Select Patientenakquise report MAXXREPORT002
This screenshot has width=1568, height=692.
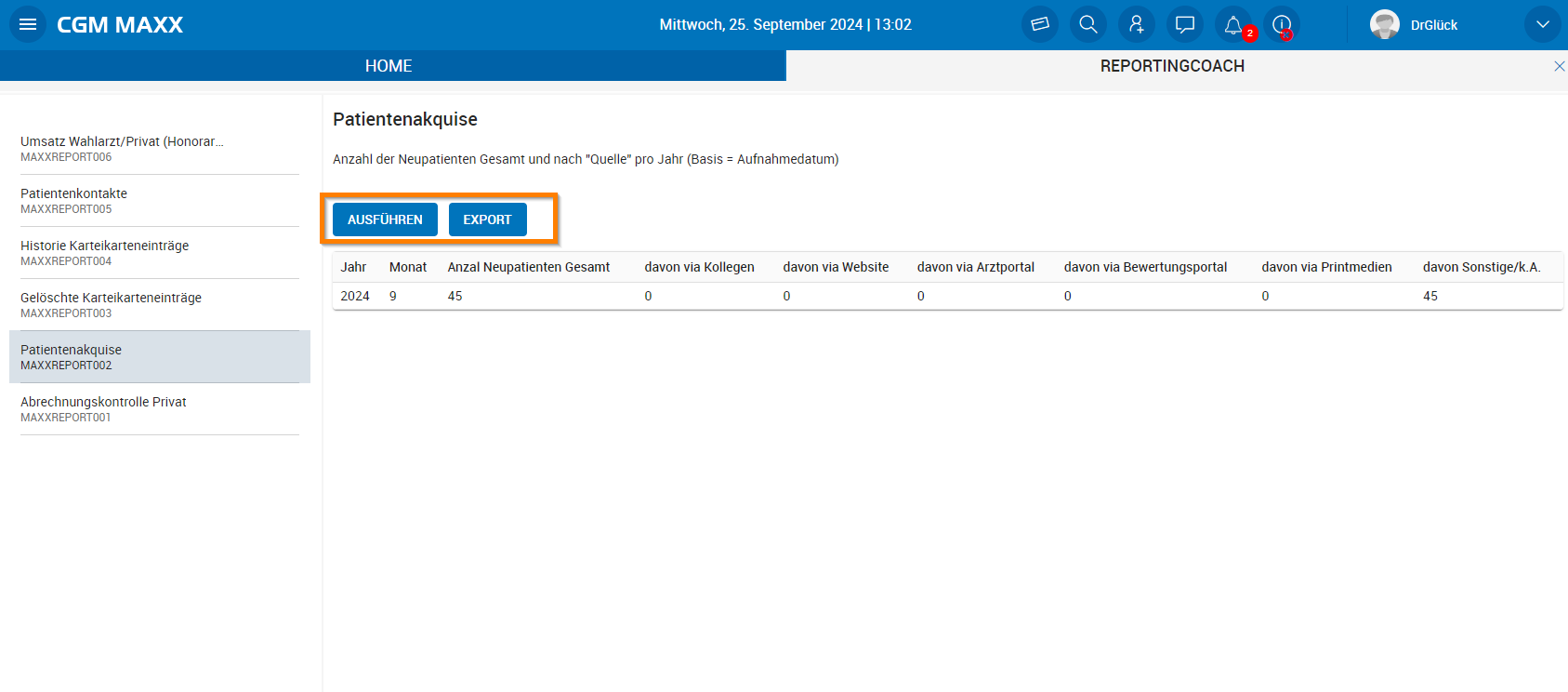point(160,357)
